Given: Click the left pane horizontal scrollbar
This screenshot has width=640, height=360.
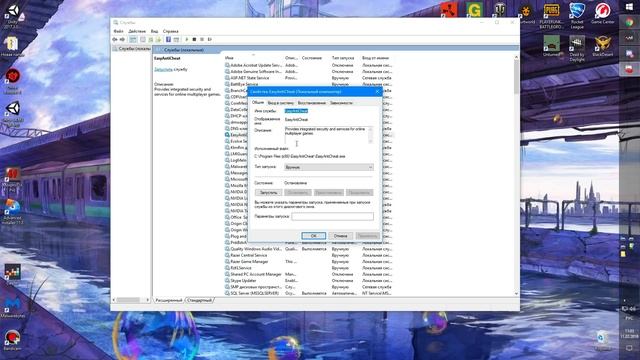Looking at the screenshot, I should pos(131,300).
